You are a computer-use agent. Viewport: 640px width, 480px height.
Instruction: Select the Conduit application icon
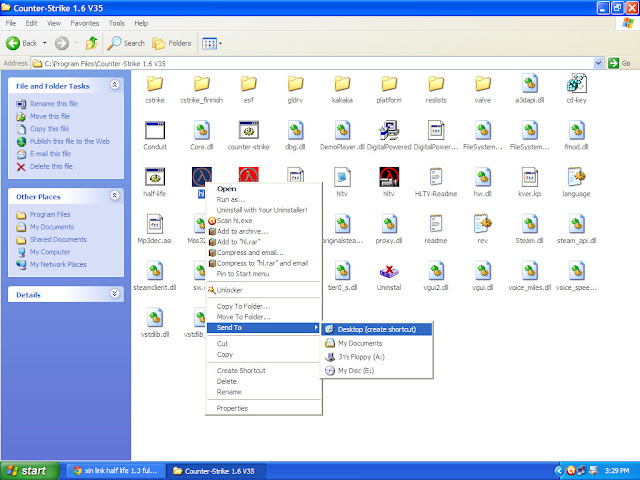point(155,131)
